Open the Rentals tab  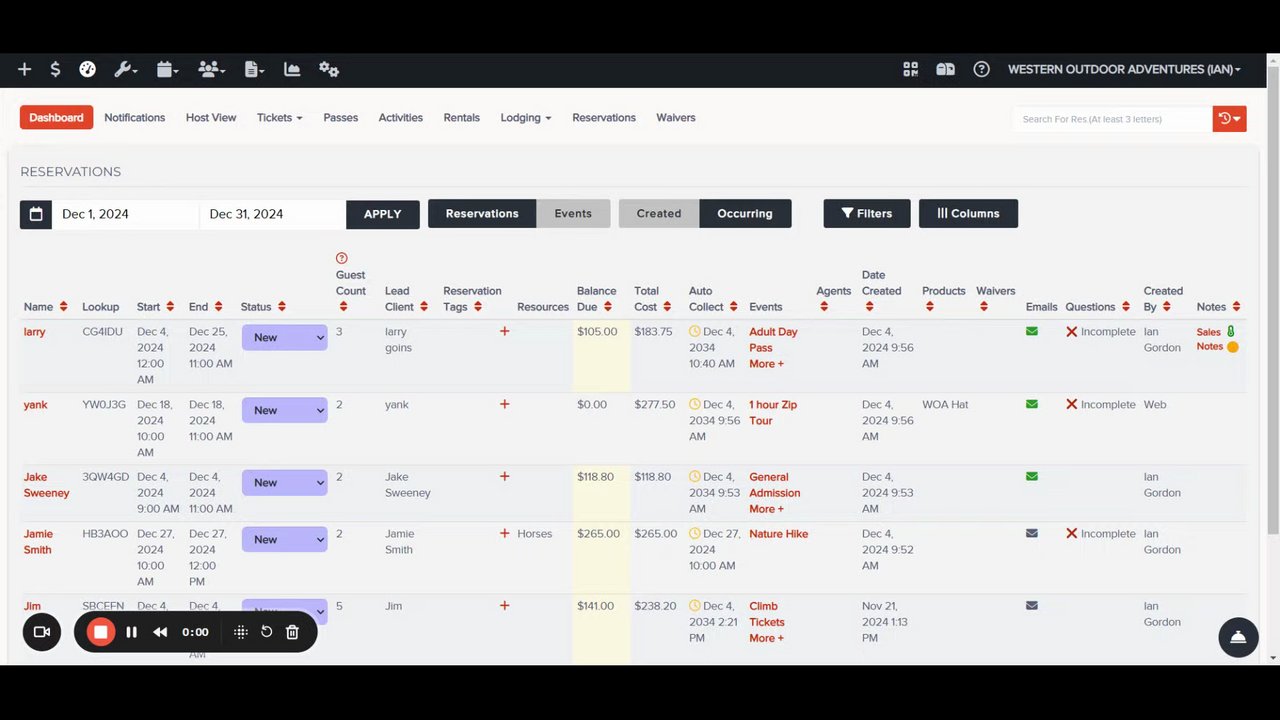[461, 118]
